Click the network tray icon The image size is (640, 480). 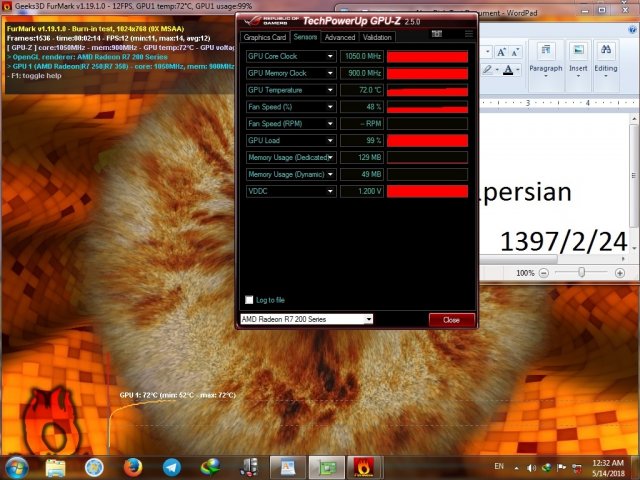pos(577,468)
